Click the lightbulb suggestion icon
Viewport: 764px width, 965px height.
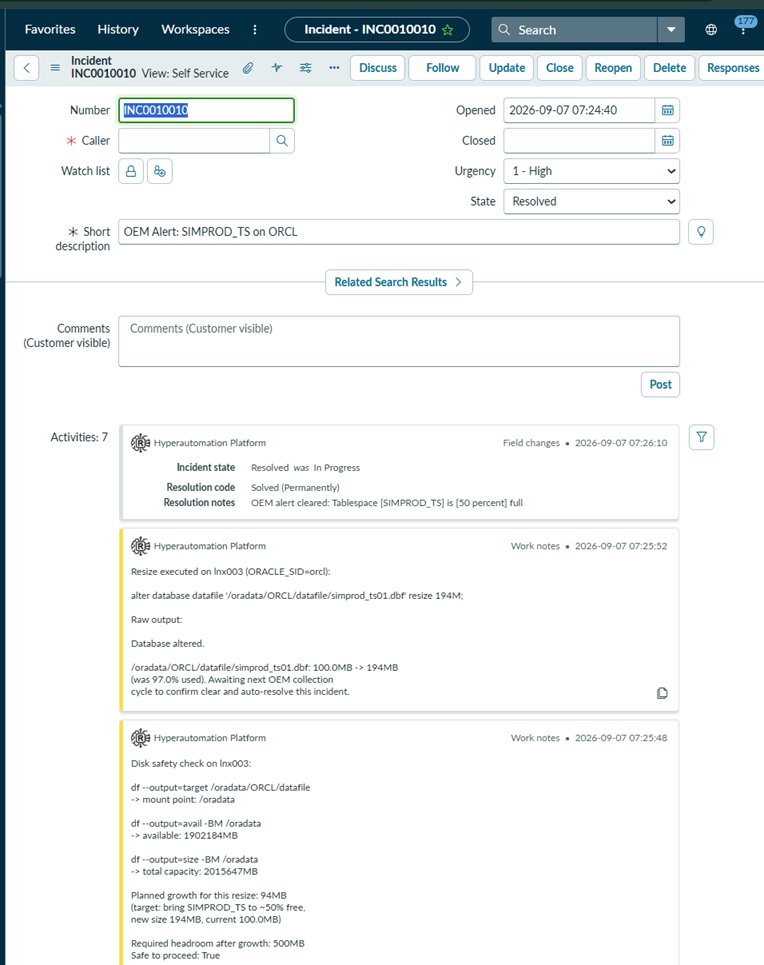701,232
